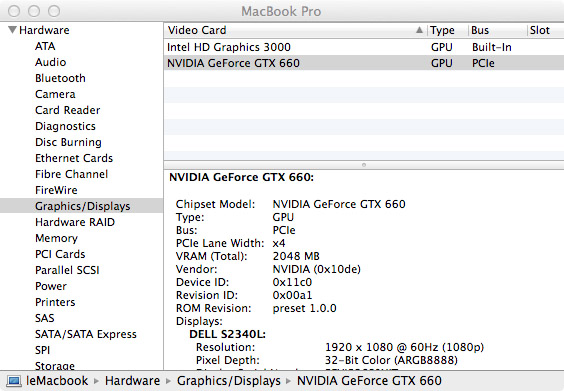Viewport: 564px width, 391px height.
Task: Click the Hardware category label in sidebar
Action: 44,30
